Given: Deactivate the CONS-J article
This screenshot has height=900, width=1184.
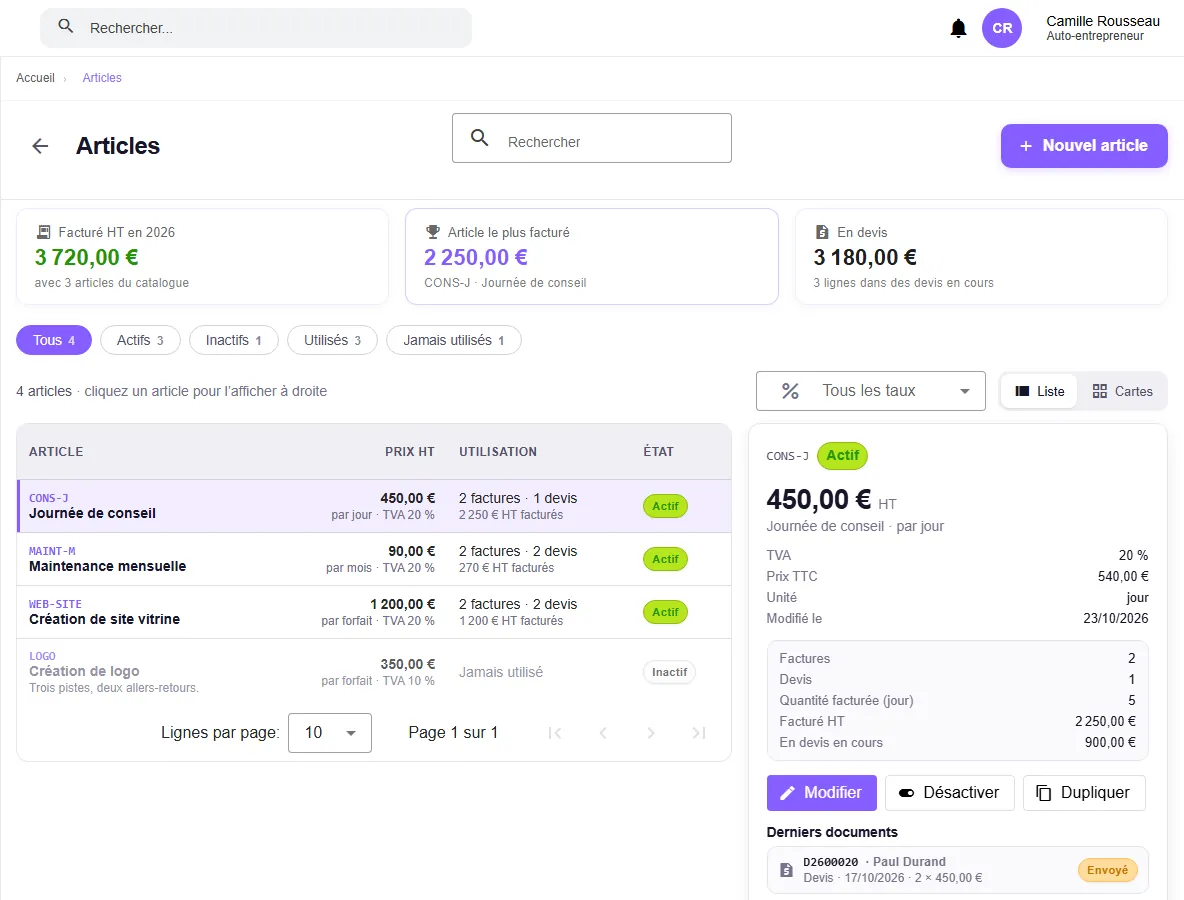Looking at the screenshot, I should point(949,793).
